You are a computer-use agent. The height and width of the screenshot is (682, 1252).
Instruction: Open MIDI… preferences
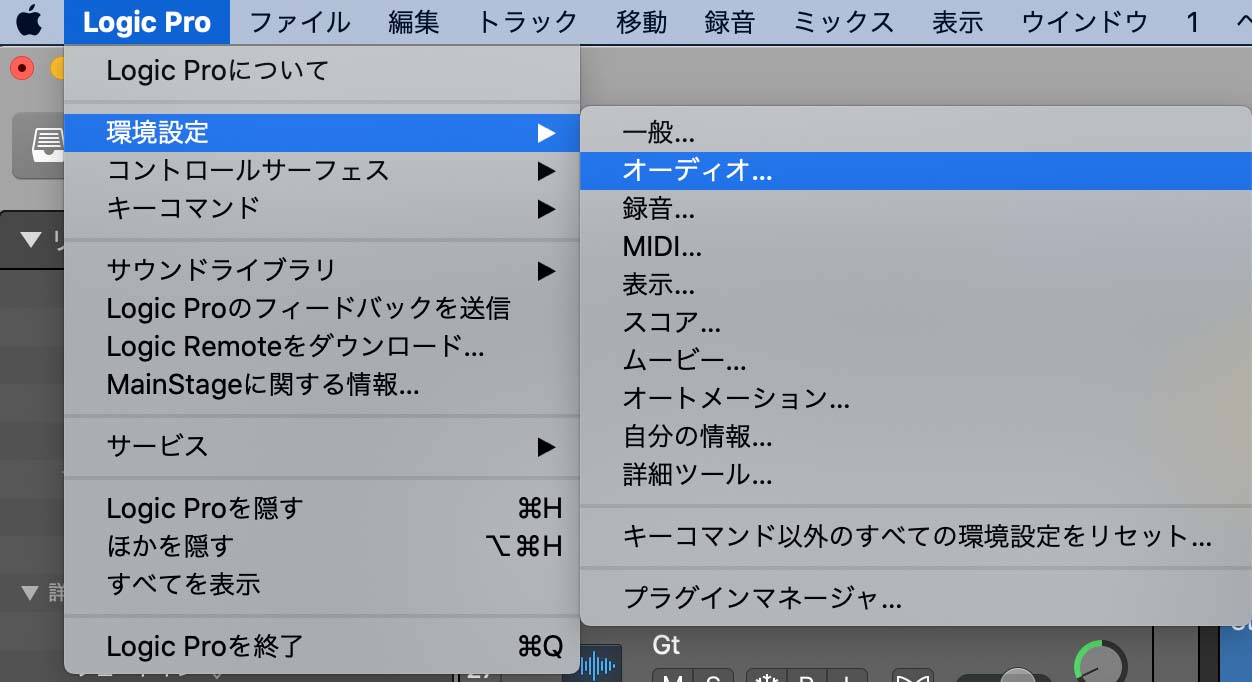click(x=915, y=246)
